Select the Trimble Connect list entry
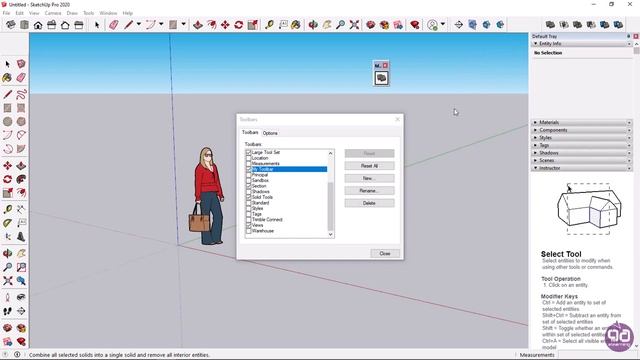This screenshot has height=360, width=640. pos(267,220)
